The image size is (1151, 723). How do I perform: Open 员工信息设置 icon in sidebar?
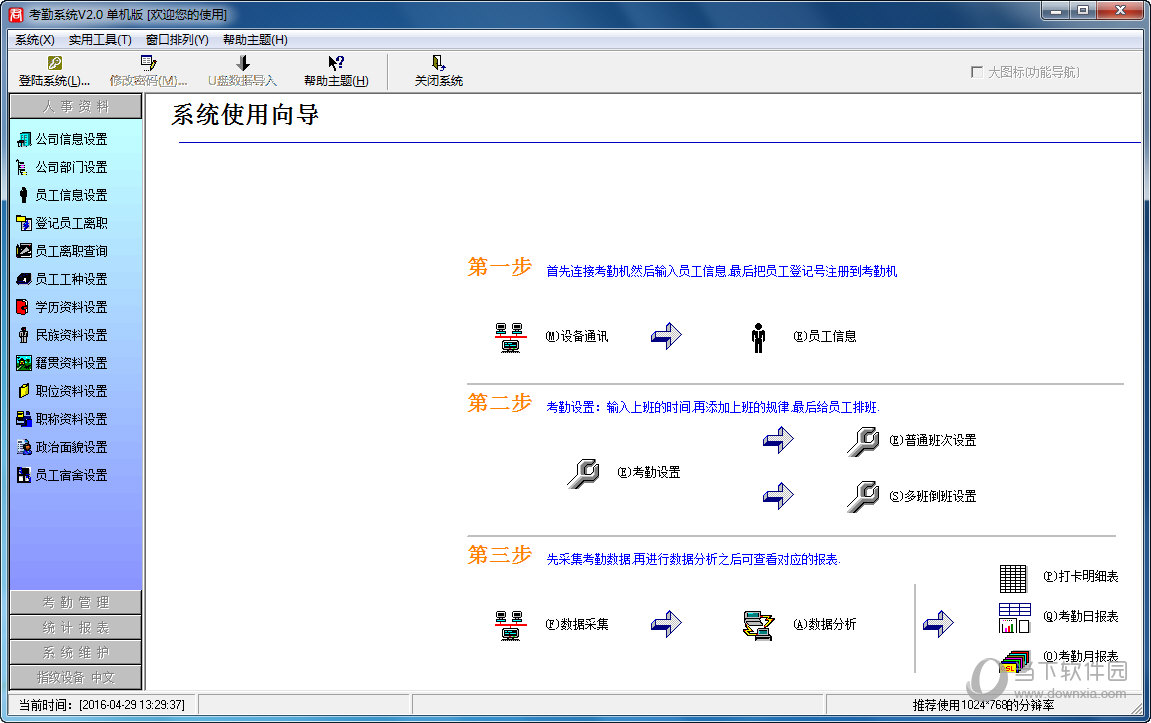pos(23,195)
